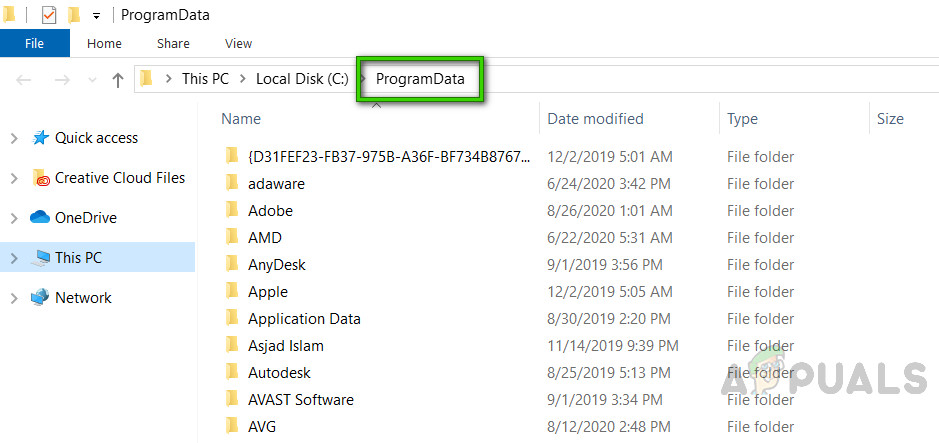Expand the Network tree node
Screen dimensions: 939x443
pos(14,298)
